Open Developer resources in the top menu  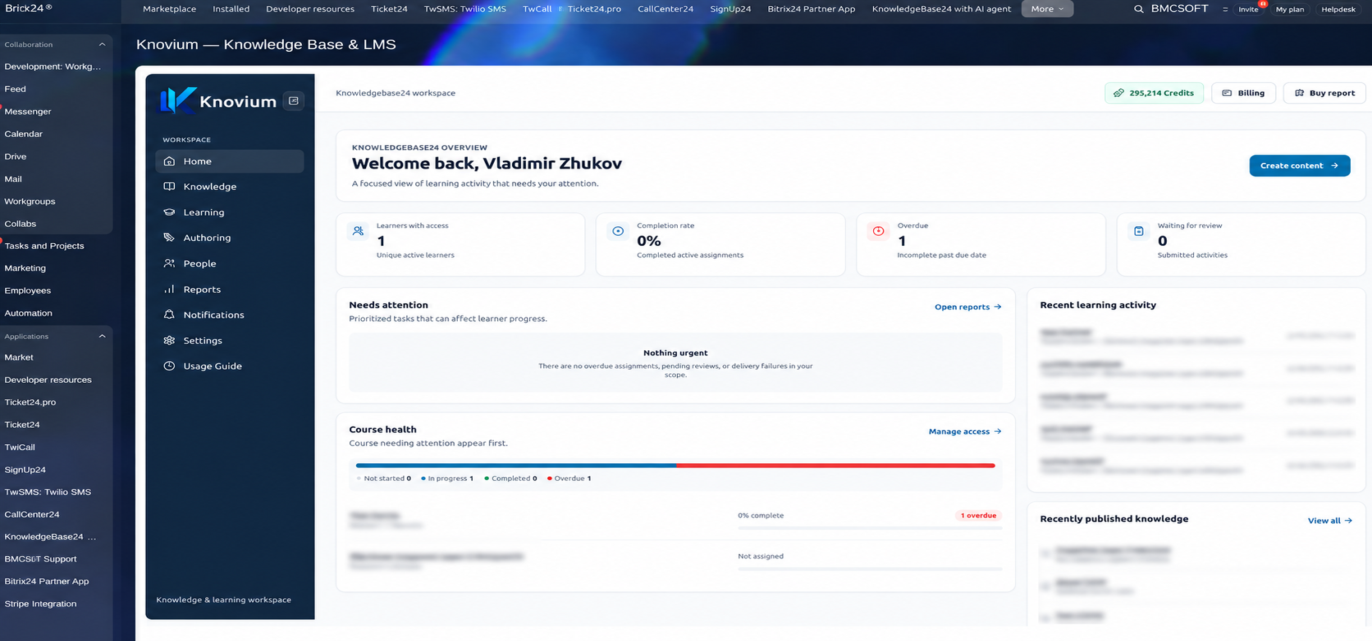point(310,9)
